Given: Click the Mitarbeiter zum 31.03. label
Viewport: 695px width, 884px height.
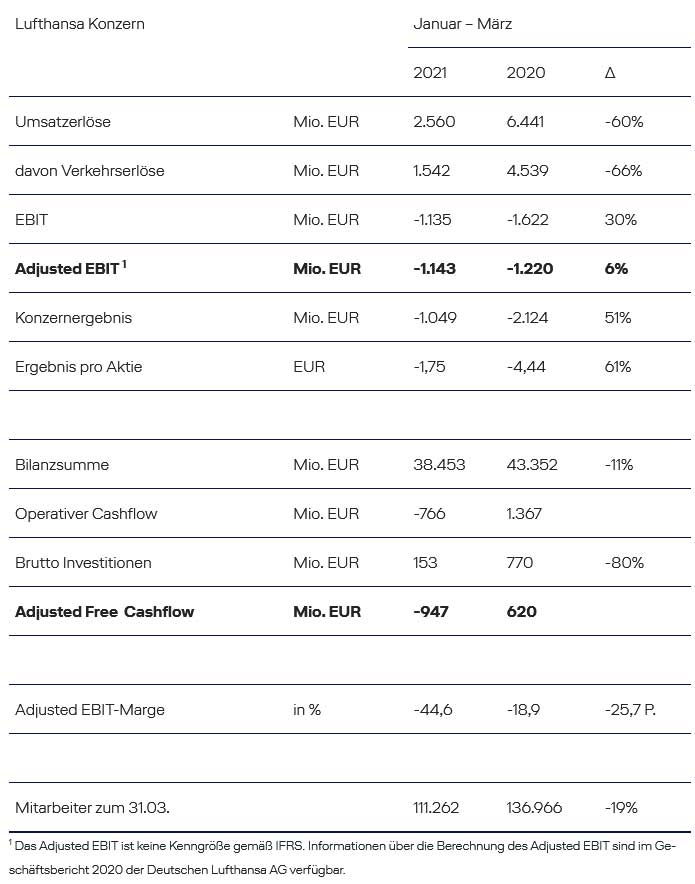Looking at the screenshot, I should point(92,808).
